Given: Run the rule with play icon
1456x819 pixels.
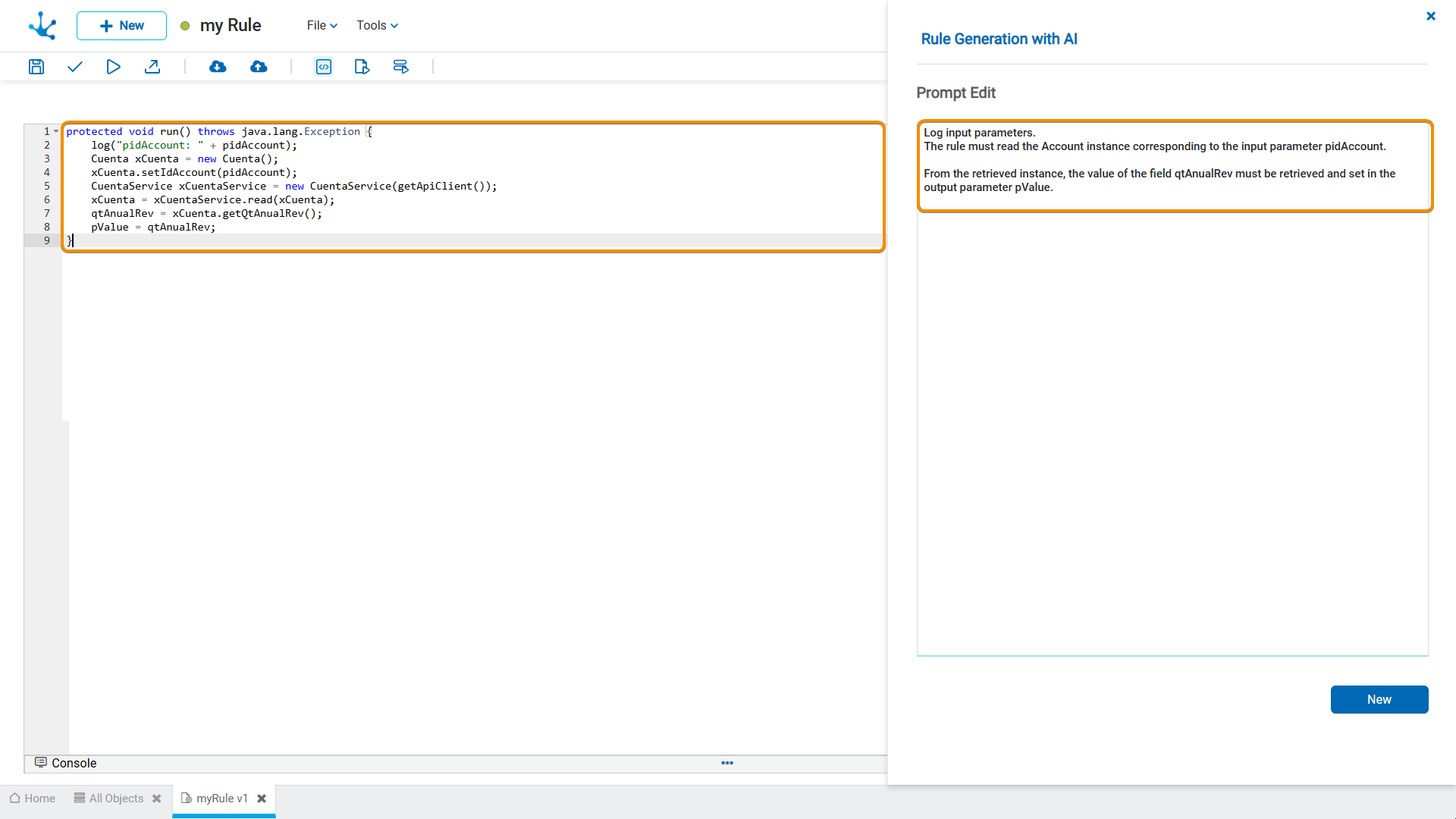Looking at the screenshot, I should [113, 67].
